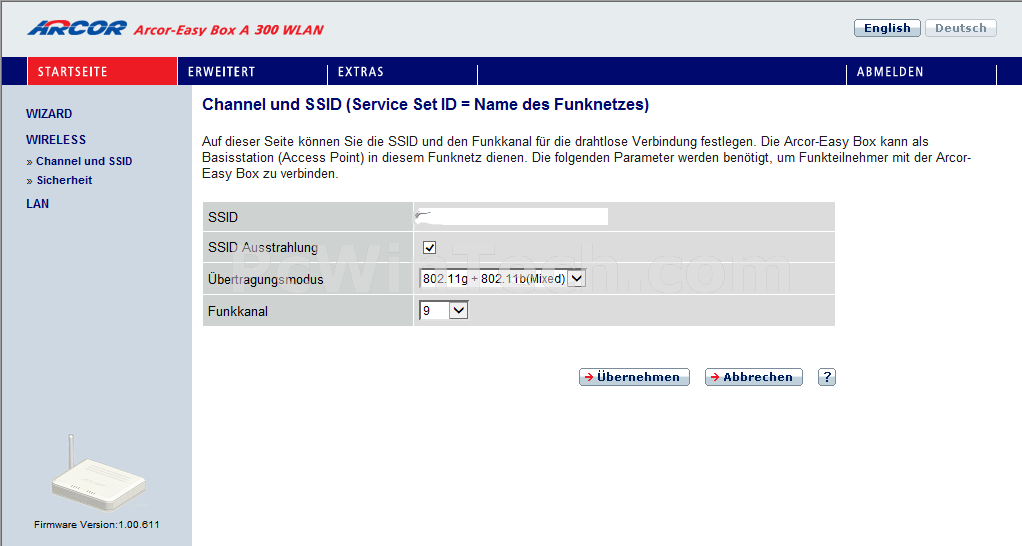
Task: Click the router device image
Action: (98, 474)
